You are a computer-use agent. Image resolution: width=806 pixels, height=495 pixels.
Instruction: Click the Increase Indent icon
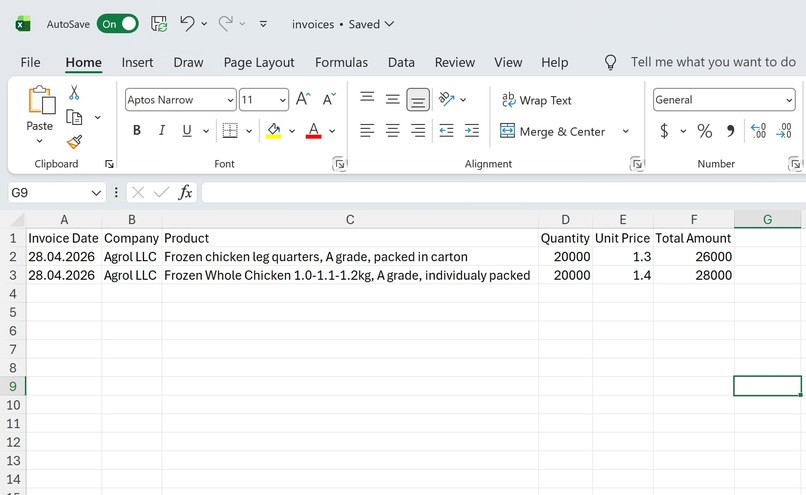click(472, 131)
